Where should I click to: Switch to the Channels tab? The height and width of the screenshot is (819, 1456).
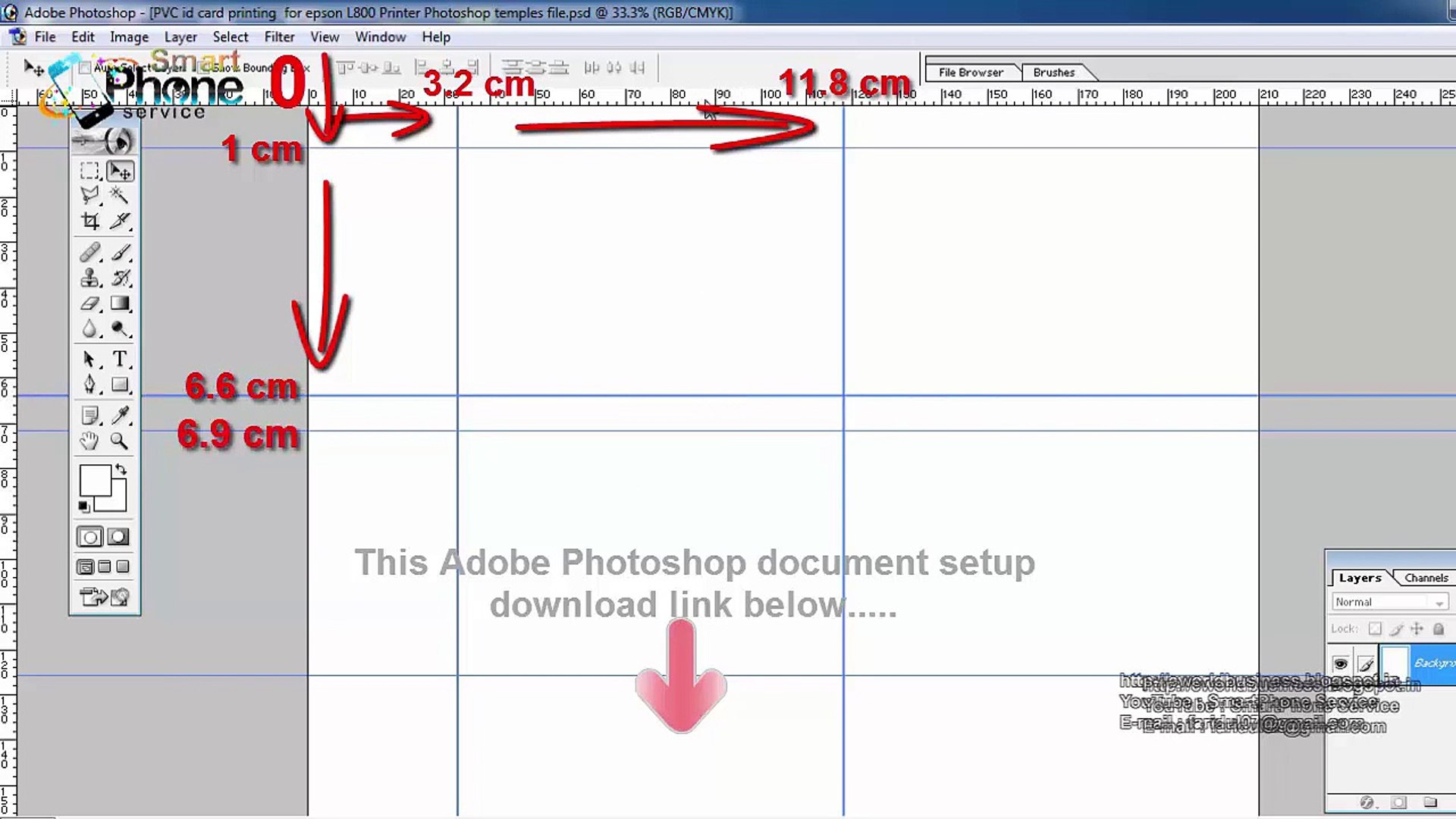click(x=1426, y=578)
